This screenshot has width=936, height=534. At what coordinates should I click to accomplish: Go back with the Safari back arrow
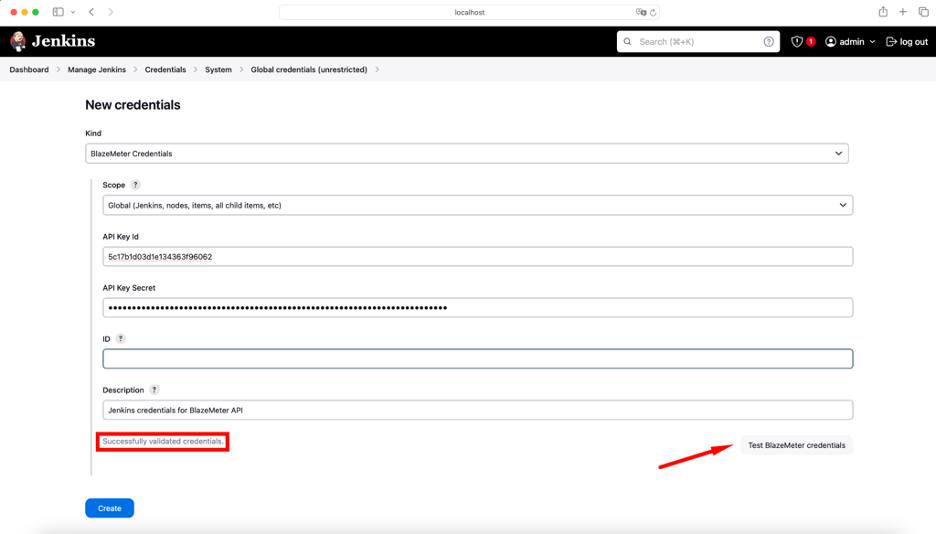tap(91, 12)
